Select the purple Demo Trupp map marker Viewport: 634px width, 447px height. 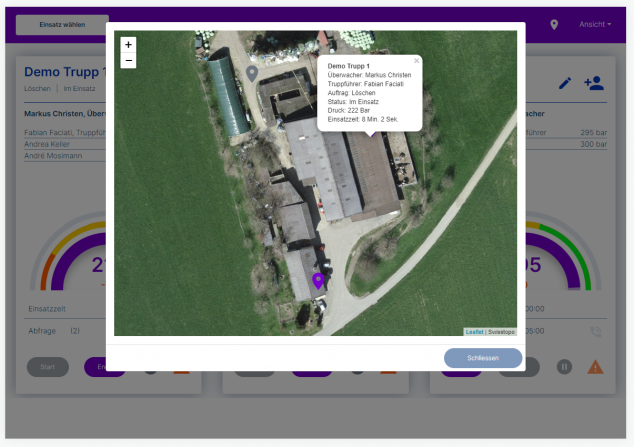click(318, 281)
